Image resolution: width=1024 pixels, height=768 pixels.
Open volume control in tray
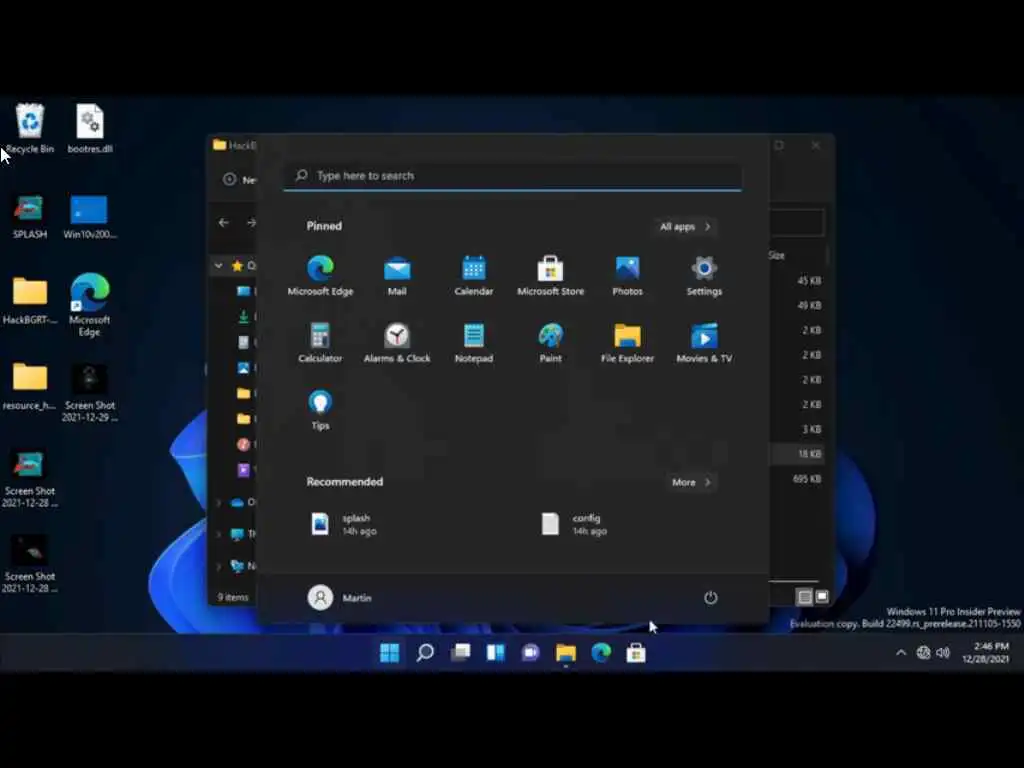[x=943, y=652]
